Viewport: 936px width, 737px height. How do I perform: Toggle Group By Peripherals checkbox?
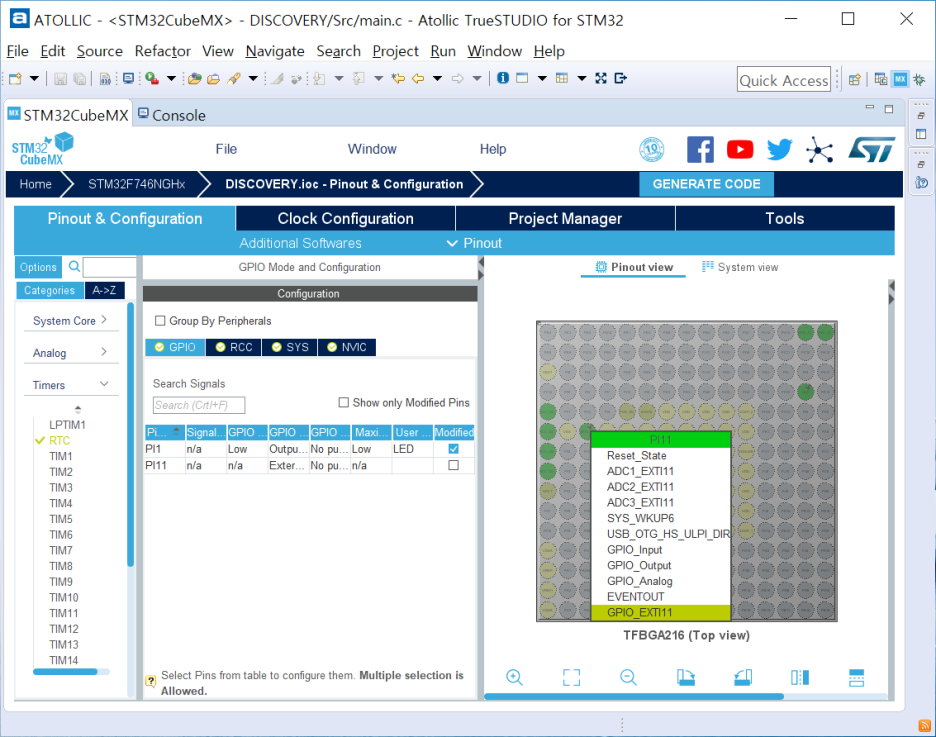point(160,321)
